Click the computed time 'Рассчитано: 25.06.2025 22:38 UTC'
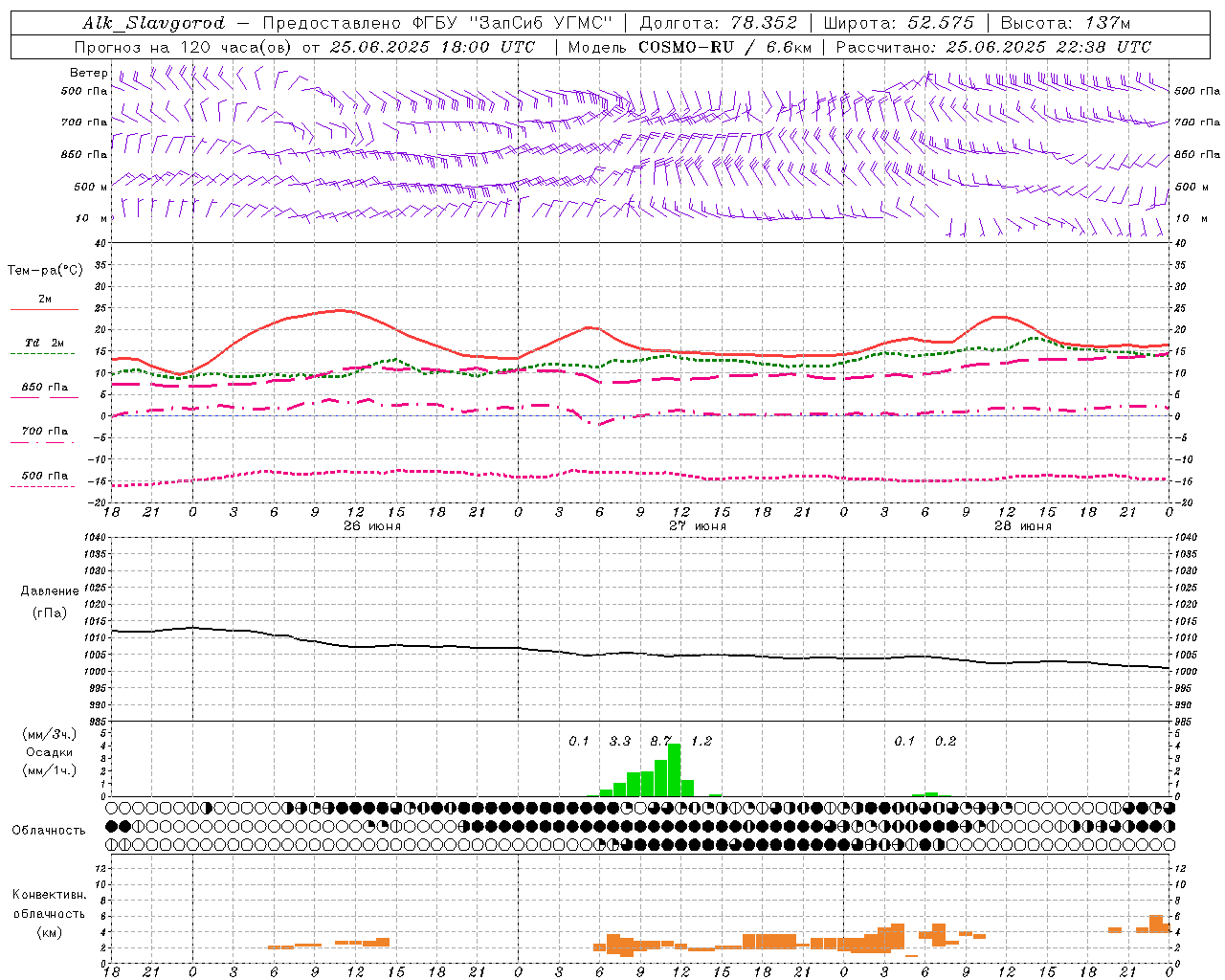This screenshot has height=980, width=1225. tap(993, 47)
